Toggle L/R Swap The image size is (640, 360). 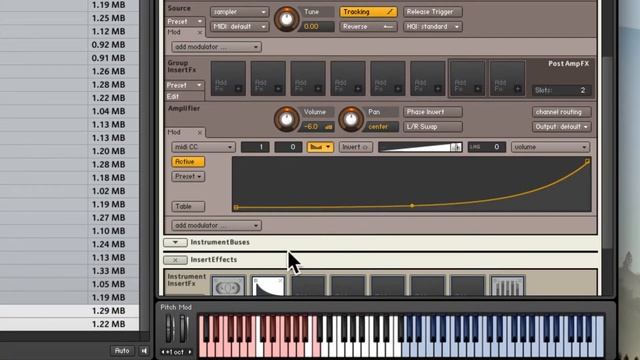433,127
